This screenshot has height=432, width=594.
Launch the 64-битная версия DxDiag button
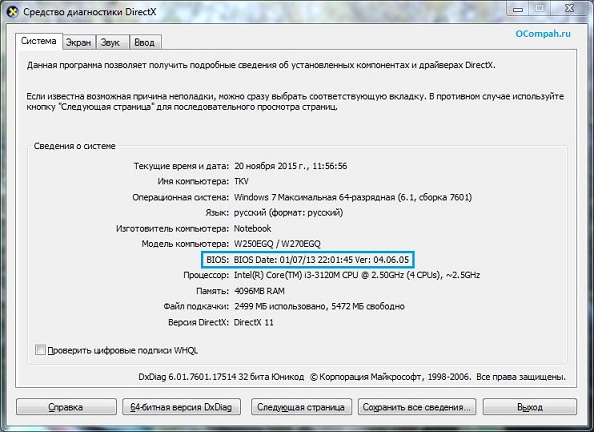181,407
